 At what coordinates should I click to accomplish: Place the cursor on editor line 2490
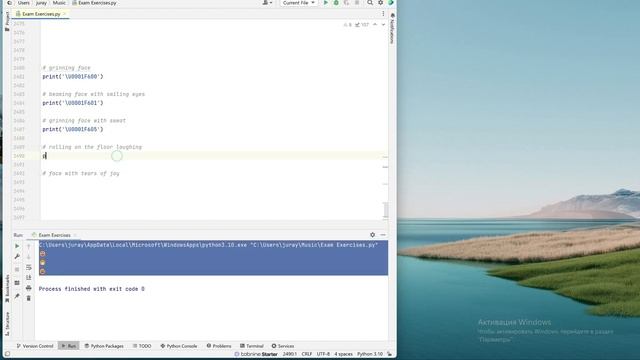(214, 156)
